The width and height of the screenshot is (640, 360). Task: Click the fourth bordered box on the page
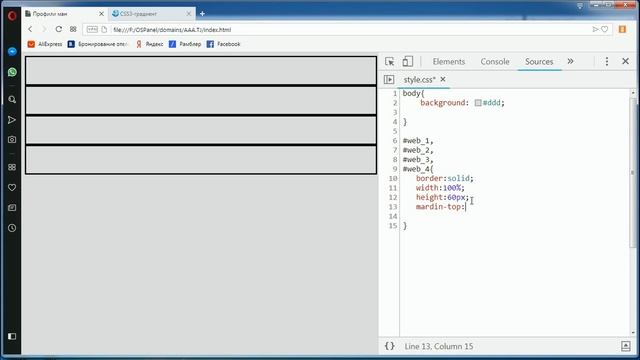tap(201, 160)
